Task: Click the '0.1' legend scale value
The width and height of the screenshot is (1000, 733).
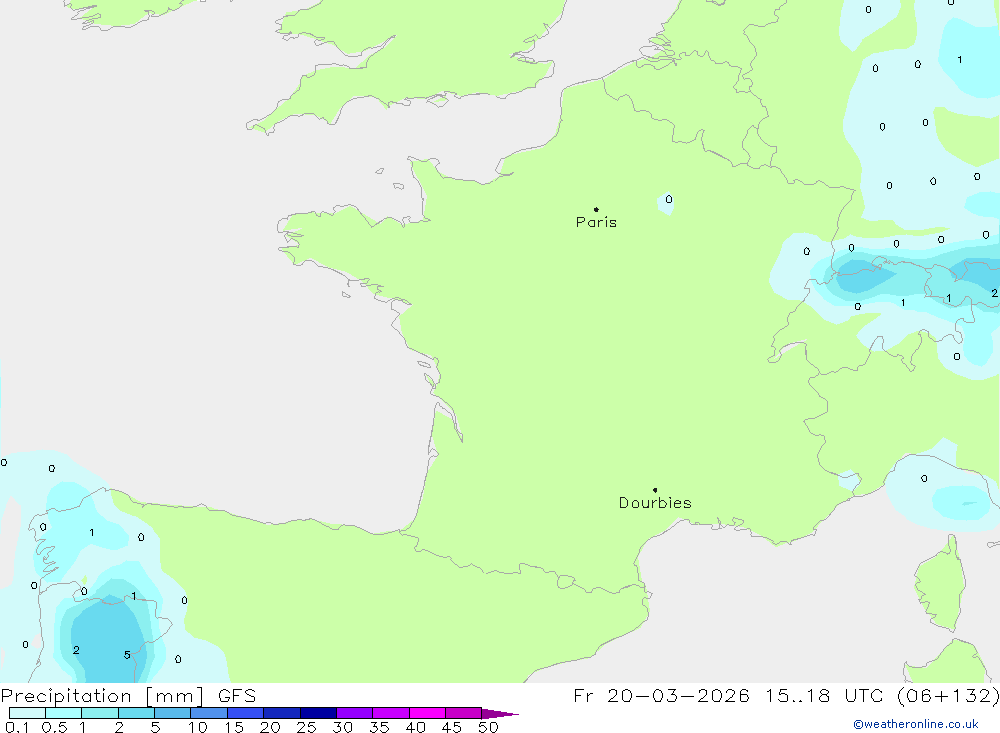Action: coord(17,727)
